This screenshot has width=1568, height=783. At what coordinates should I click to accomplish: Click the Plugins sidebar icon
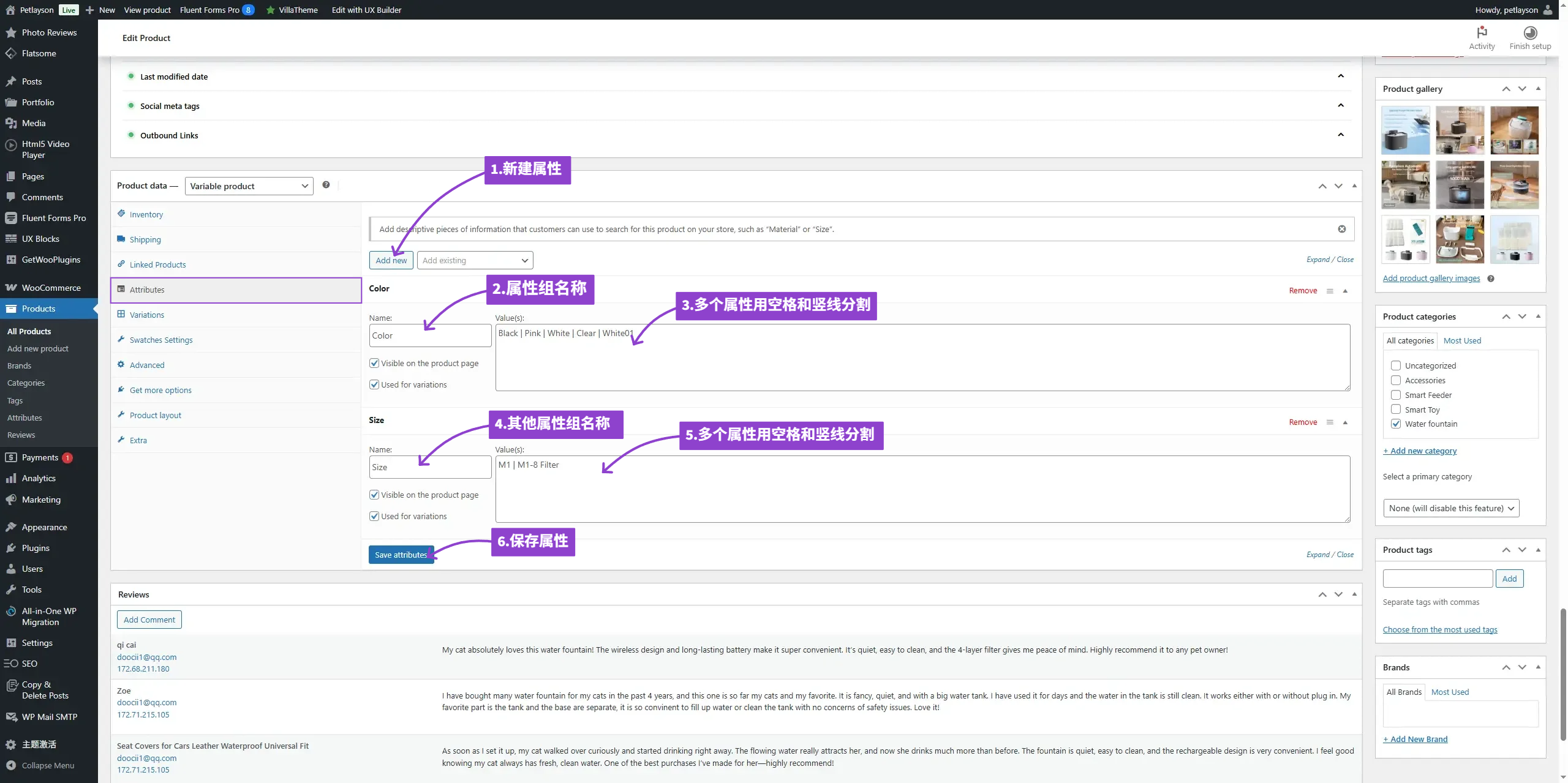11,549
